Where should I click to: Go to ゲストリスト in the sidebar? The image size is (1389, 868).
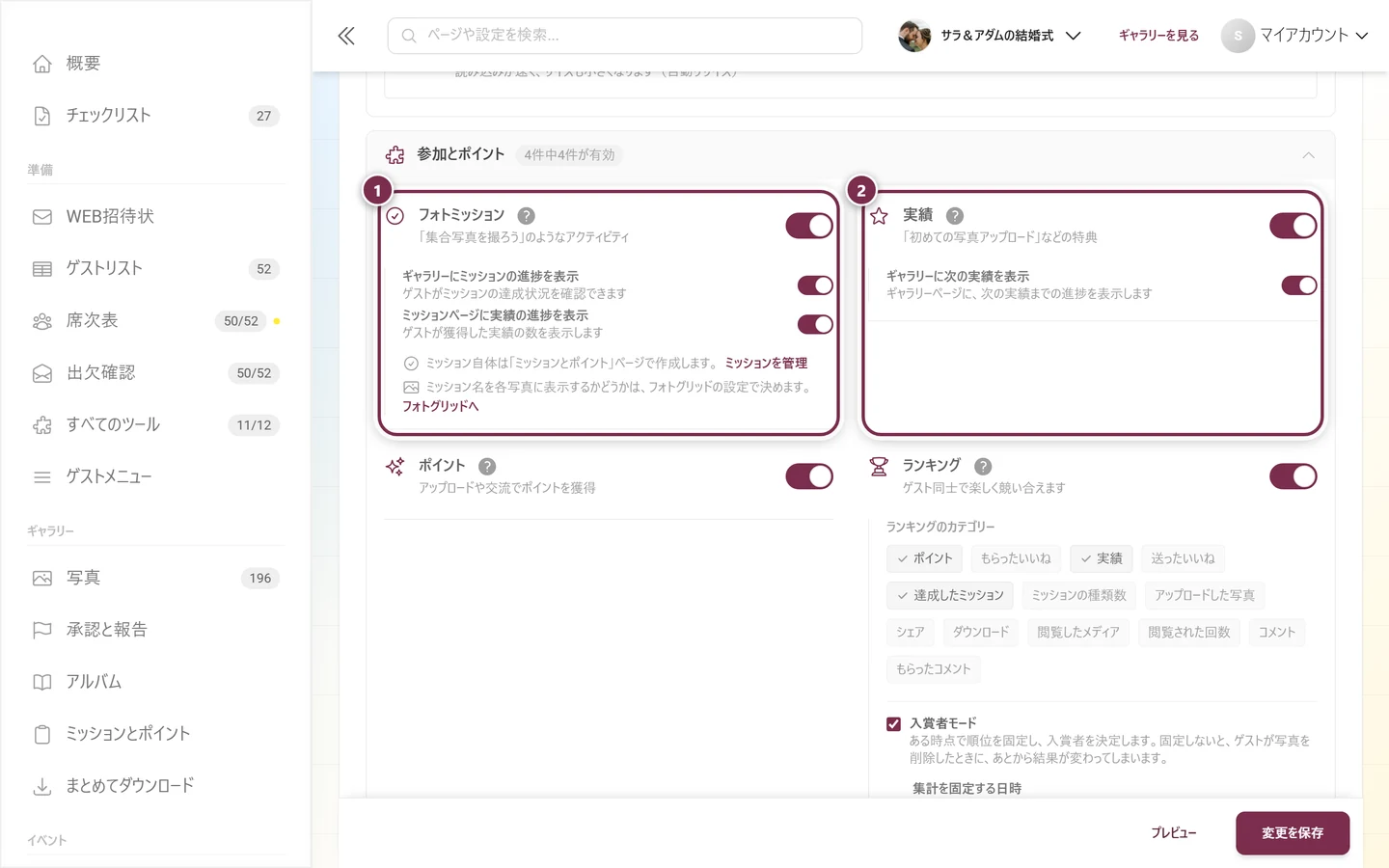coord(155,269)
